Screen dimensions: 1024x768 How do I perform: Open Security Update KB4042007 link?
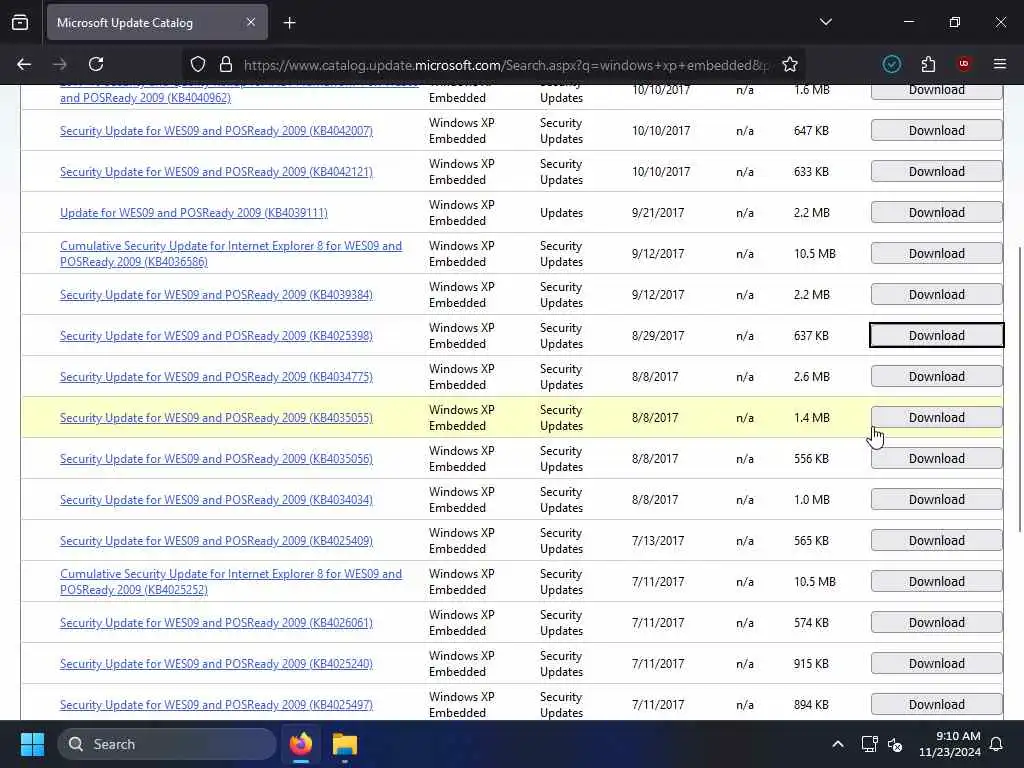click(x=216, y=131)
